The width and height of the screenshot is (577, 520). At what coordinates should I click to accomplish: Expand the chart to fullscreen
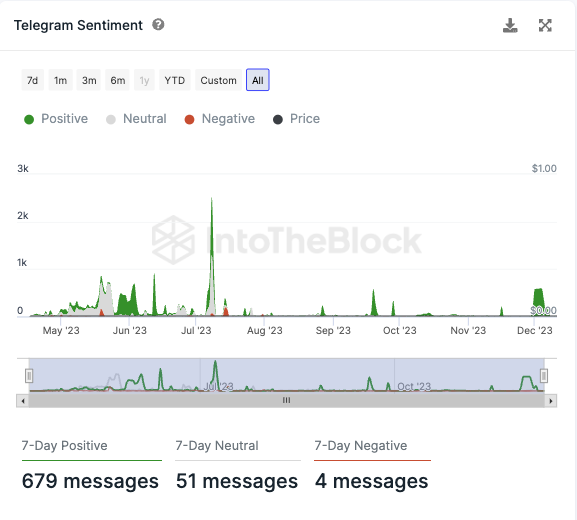click(x=545, y=25)
